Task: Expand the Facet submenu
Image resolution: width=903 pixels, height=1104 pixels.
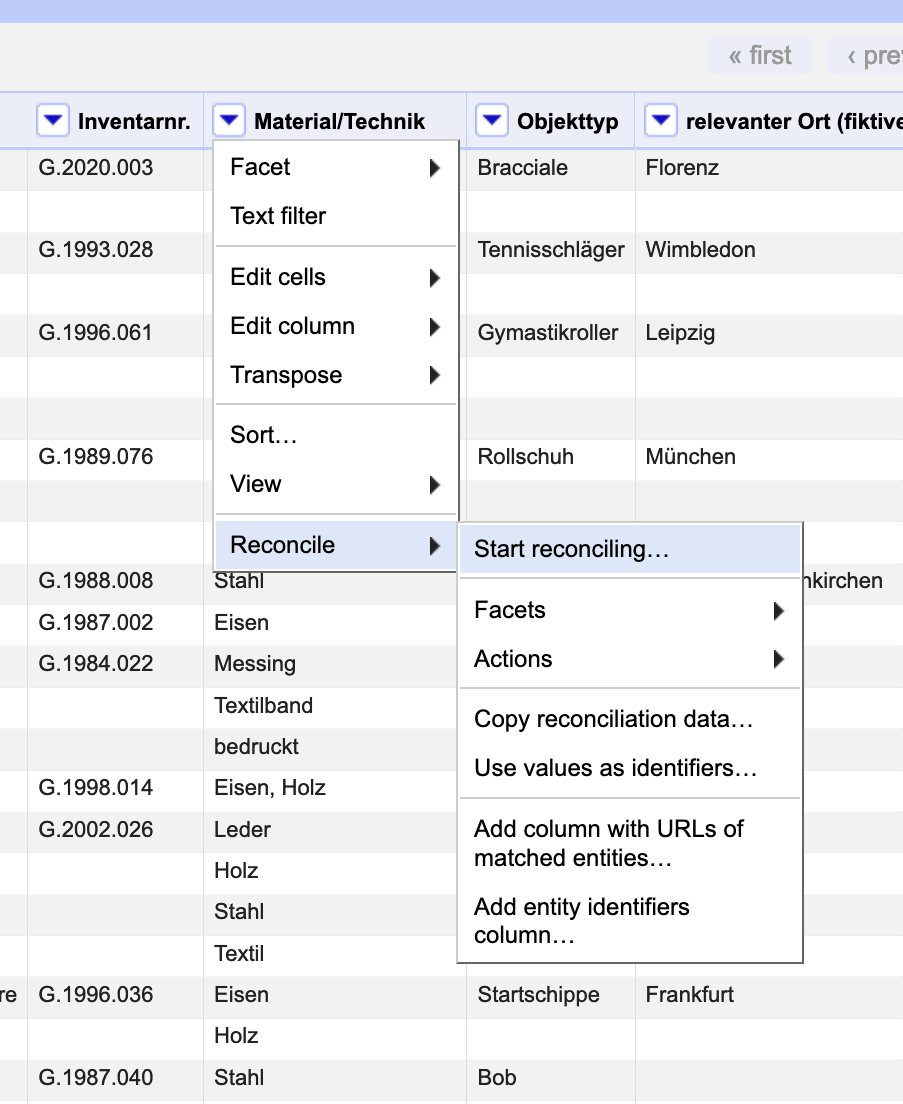Action: click(335, 167)
